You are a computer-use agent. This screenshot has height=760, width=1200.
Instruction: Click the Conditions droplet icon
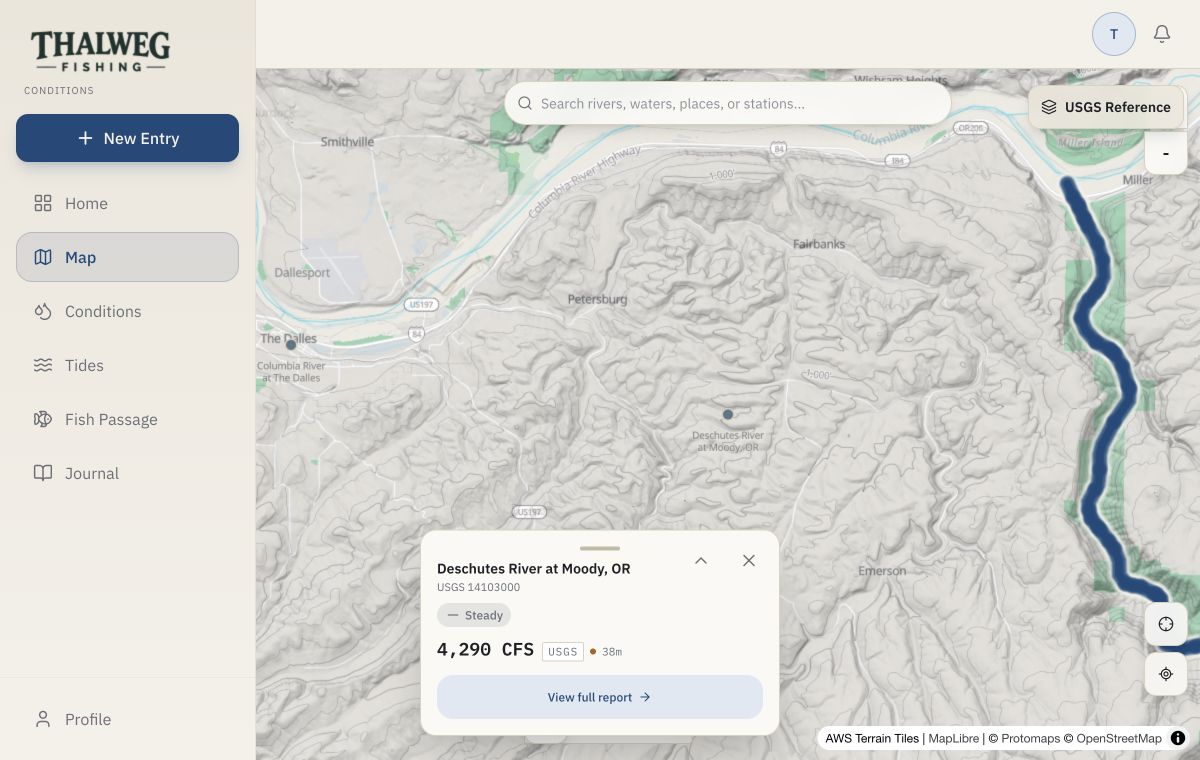(43, 311)
